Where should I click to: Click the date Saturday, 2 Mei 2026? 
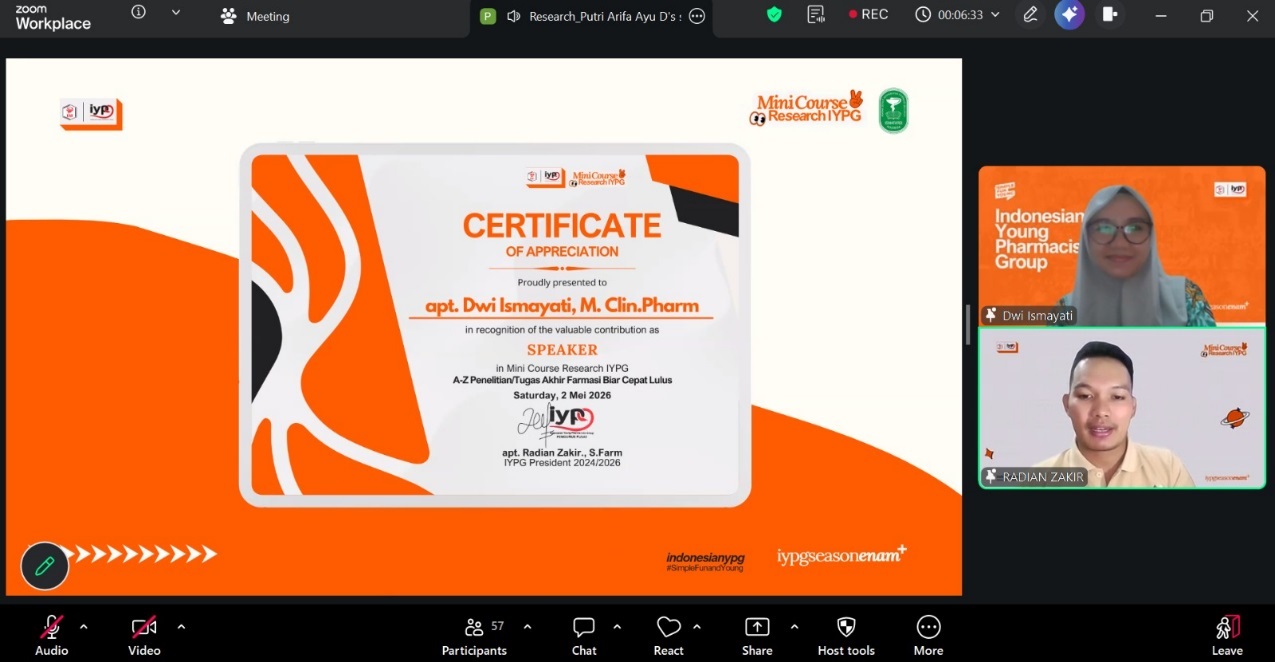[x=562, y=395]
